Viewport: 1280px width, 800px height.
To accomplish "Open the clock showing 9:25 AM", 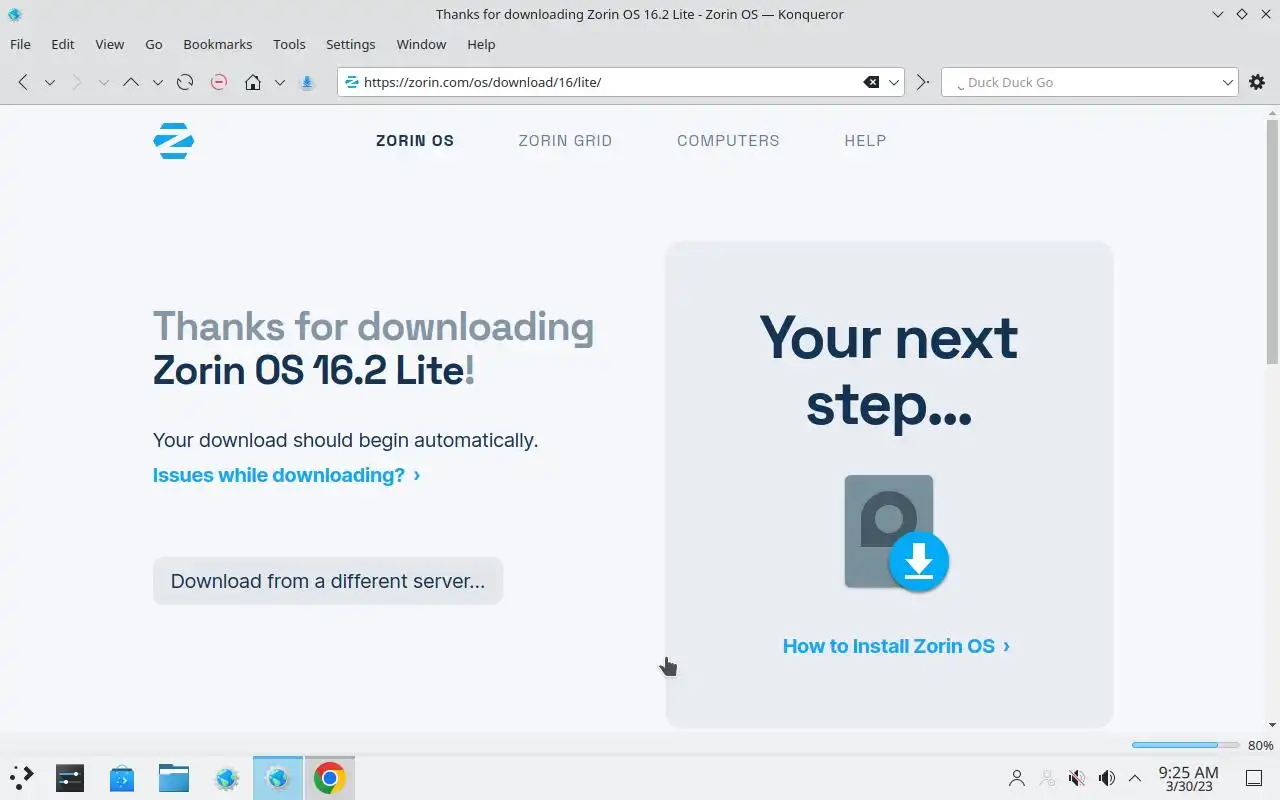I will click(x=1188, y=778).
